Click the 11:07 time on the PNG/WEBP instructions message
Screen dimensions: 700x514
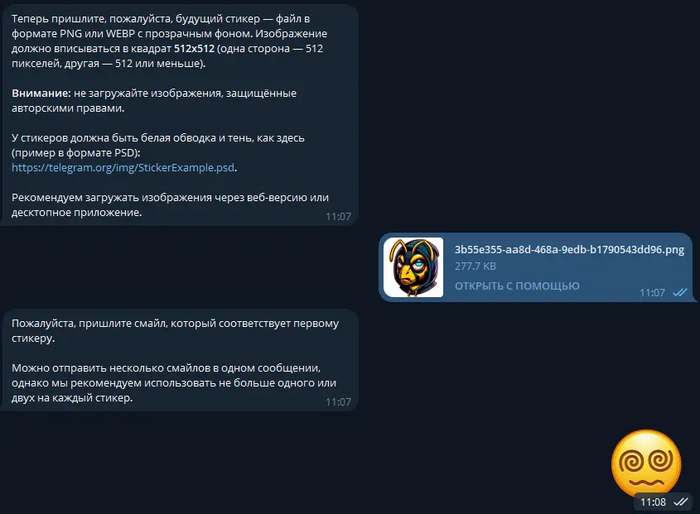tap(338, 217)
